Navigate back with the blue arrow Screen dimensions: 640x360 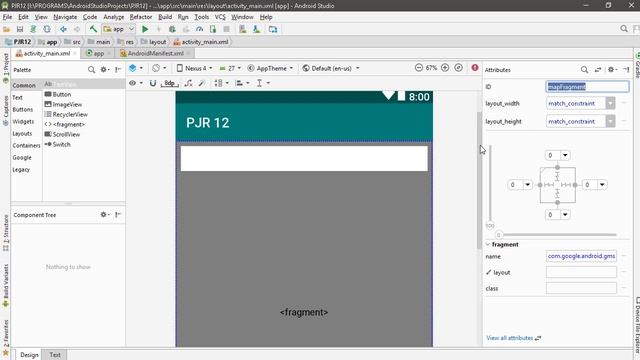point(63,29)
